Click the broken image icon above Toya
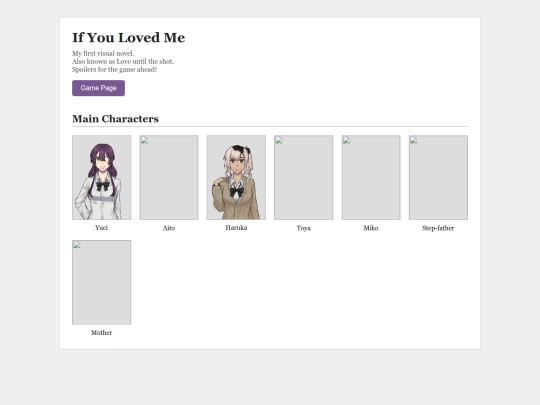The height and width of the screenshot is (405, 540). pyautogui.click(x=279, y=141)
